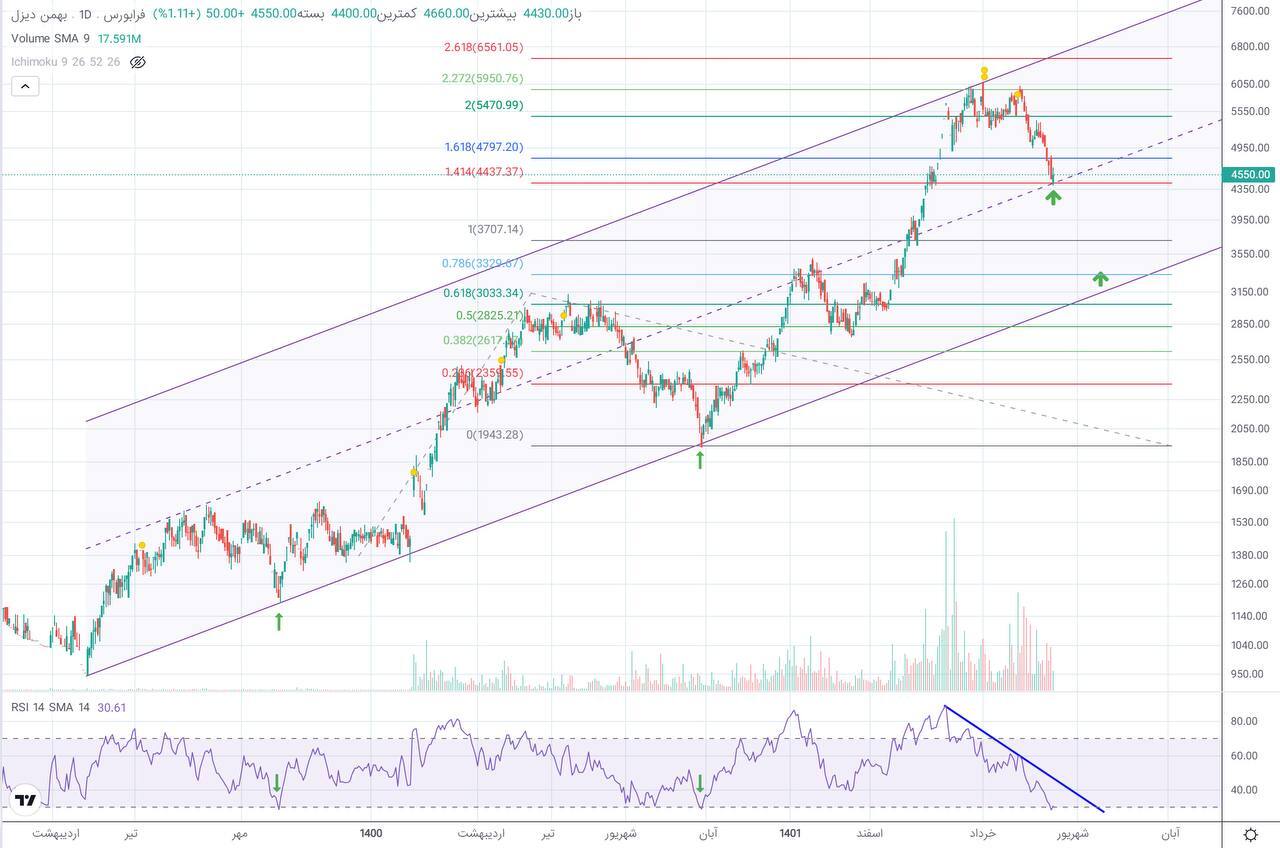Click the Volume value 17.591M
Image resolution: width=1280 pixels, height=848 pixels.
coord(119,38)
